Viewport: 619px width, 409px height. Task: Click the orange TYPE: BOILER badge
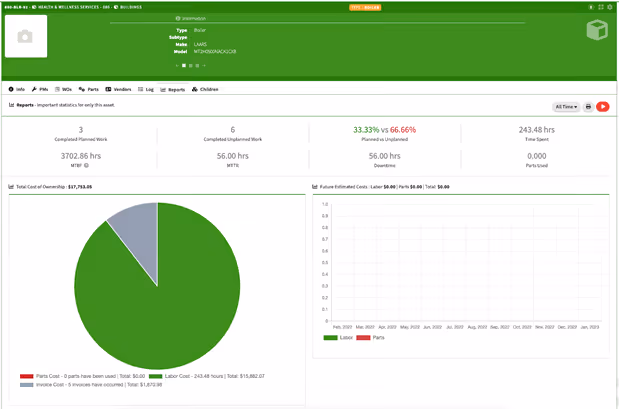(365, 7)
